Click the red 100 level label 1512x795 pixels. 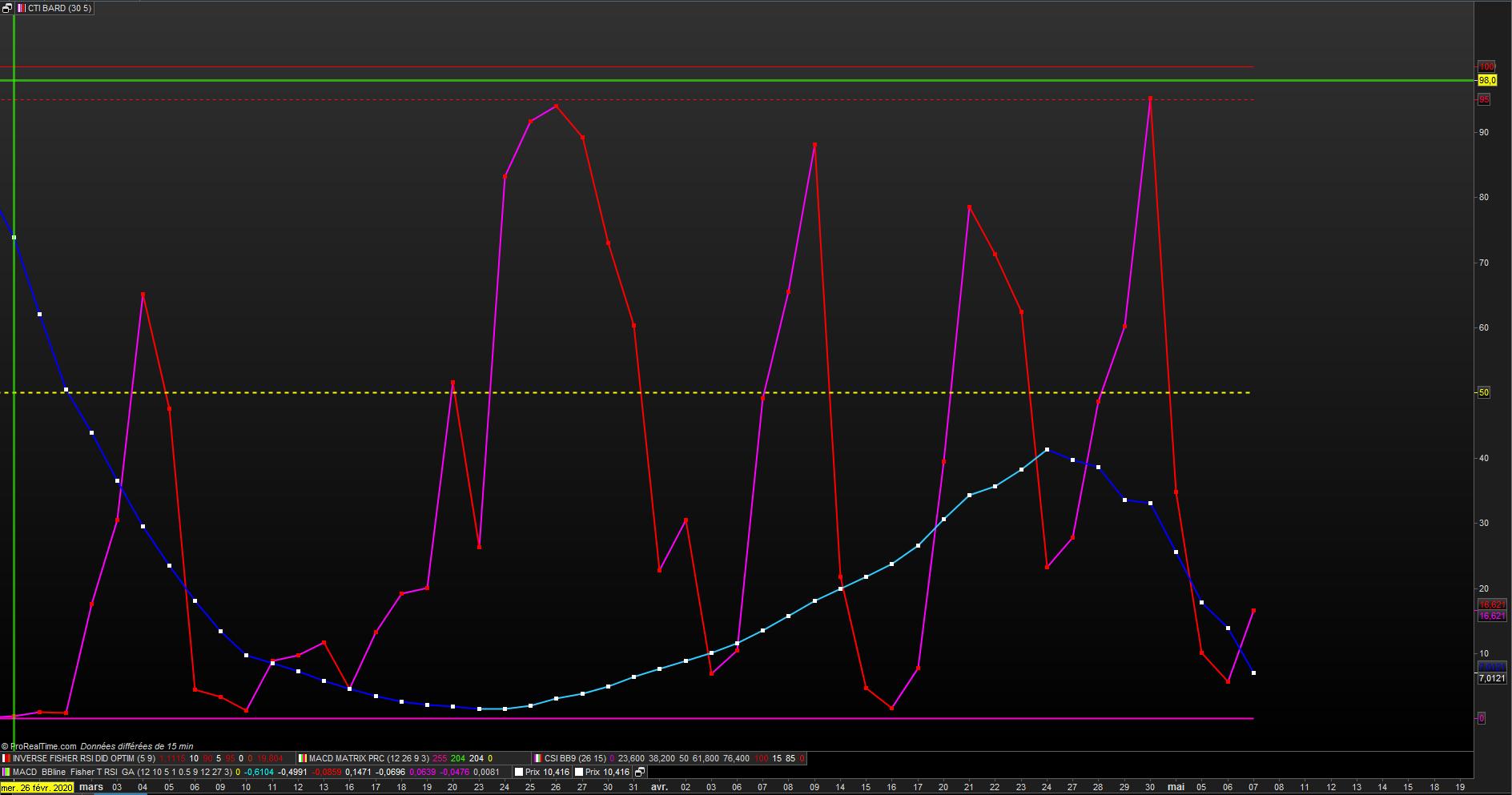[1486, 66]
